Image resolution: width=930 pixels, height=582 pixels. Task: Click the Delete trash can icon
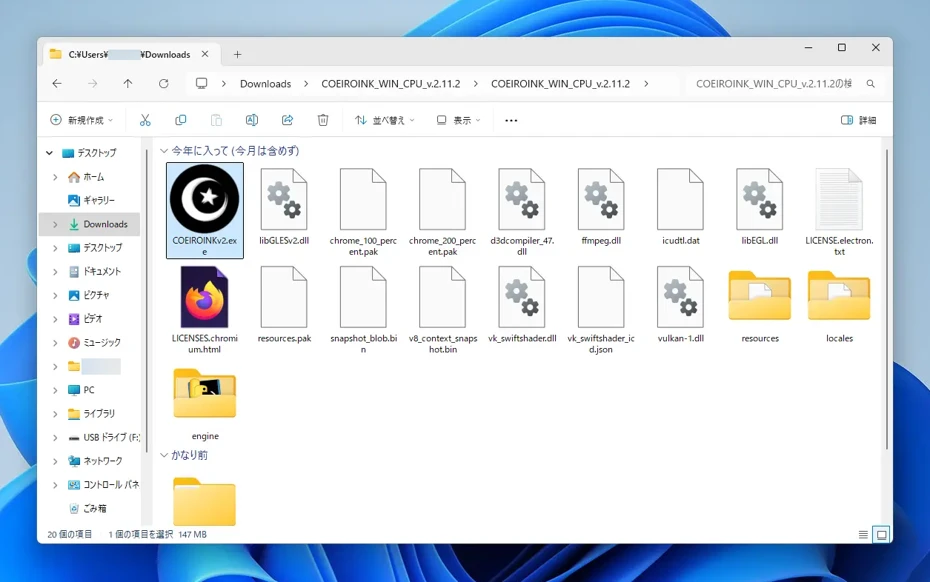coord(323,120)
